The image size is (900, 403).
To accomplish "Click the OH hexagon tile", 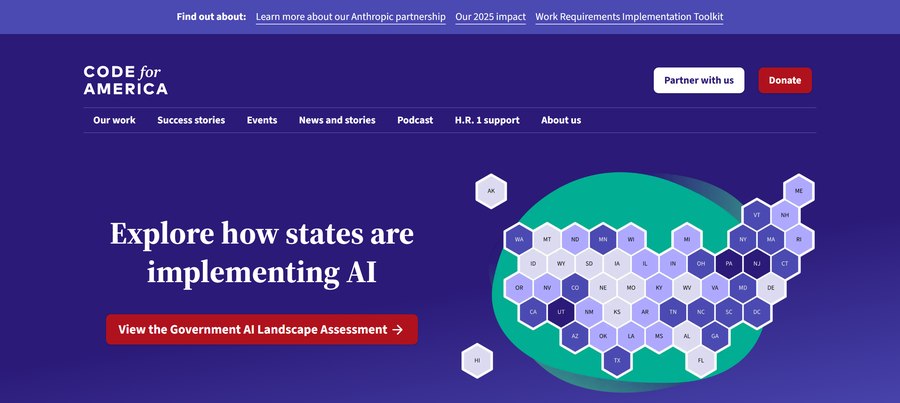I will point(701,264).
